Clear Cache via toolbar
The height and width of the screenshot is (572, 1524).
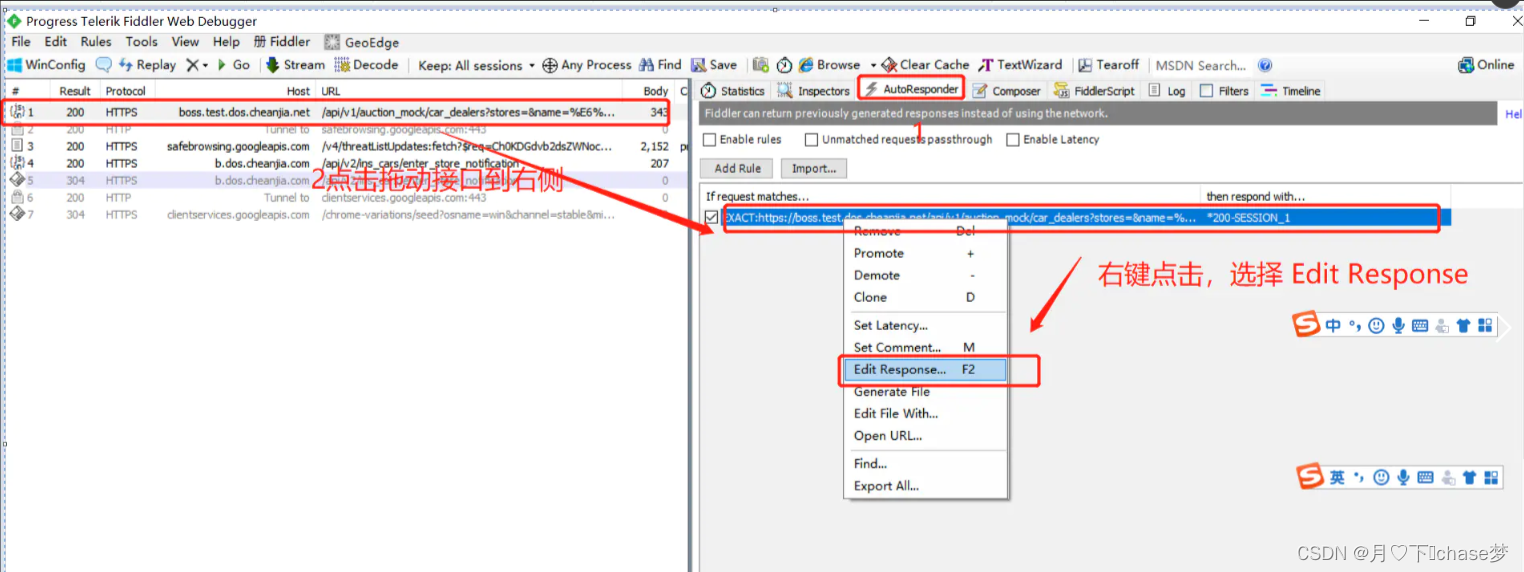pos(925,65)
